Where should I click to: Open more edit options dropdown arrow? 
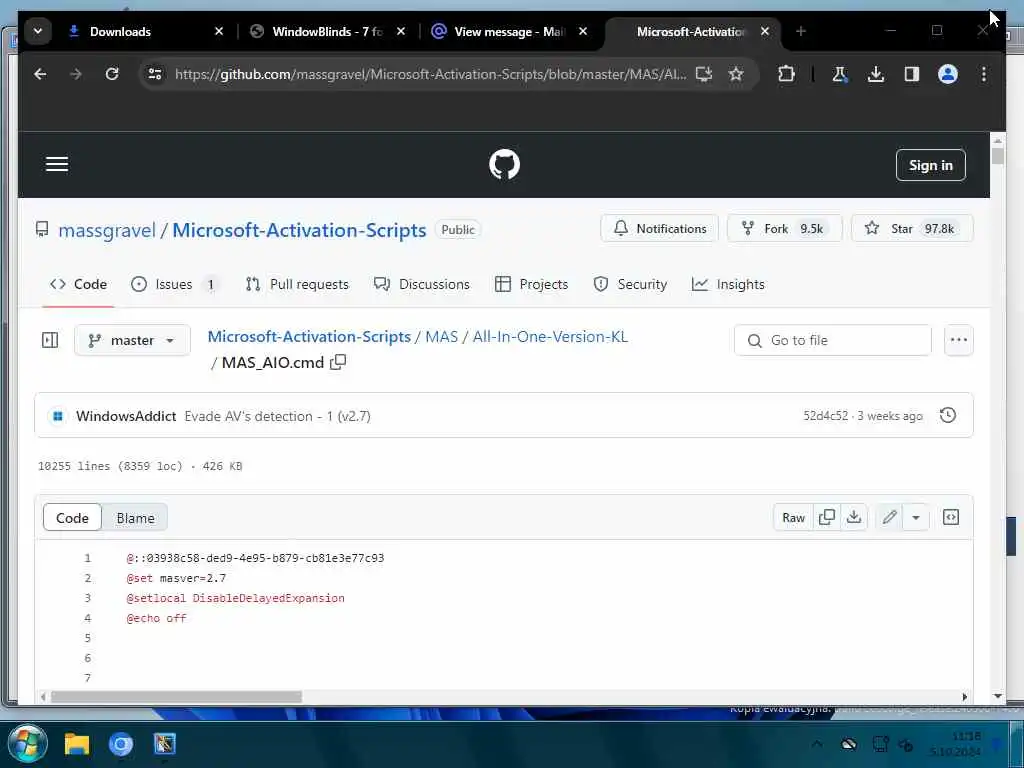point(916,517)
